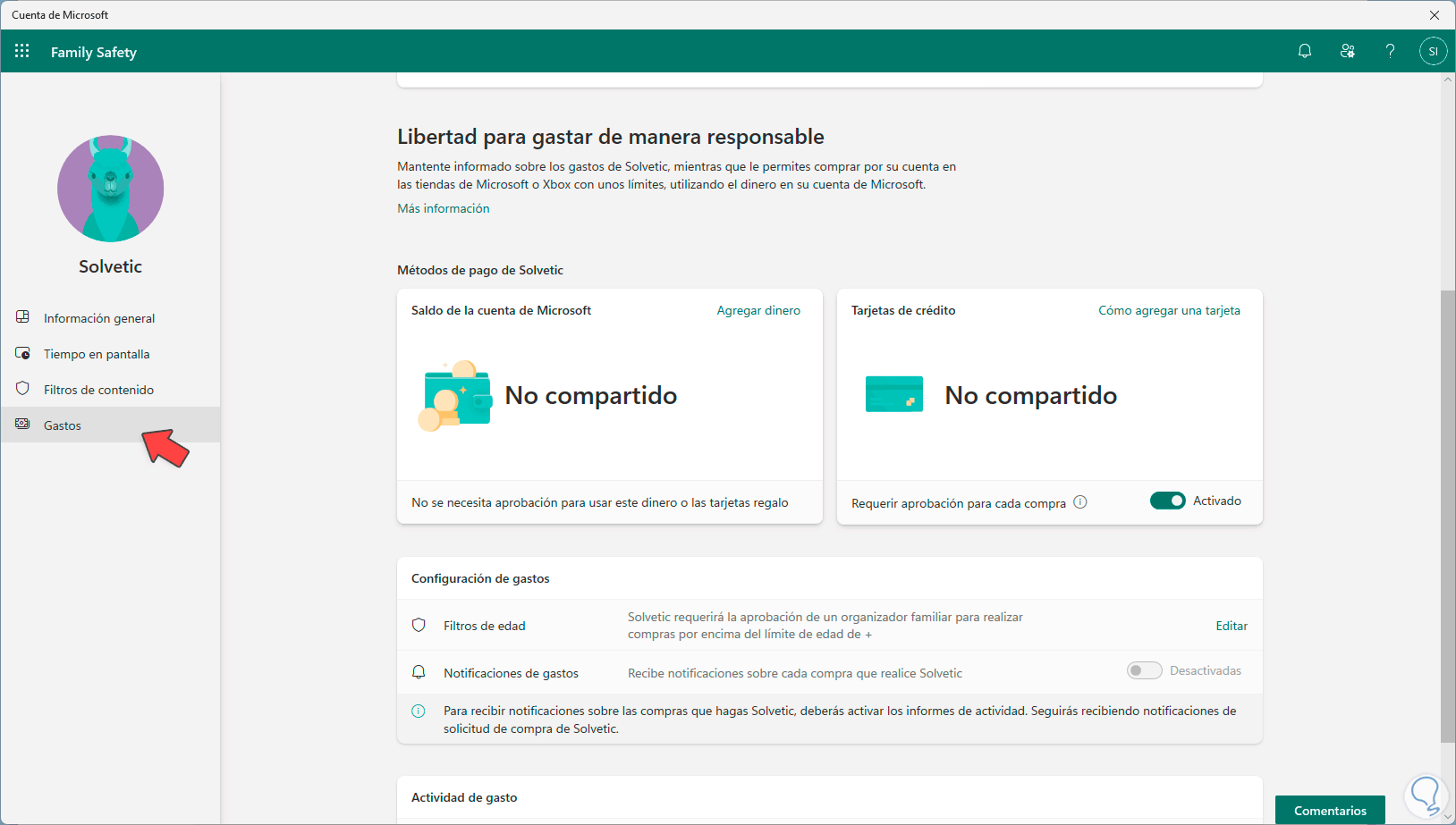
Task: Close the Cuenta de Microsoft window
Action: point(1435,15)
